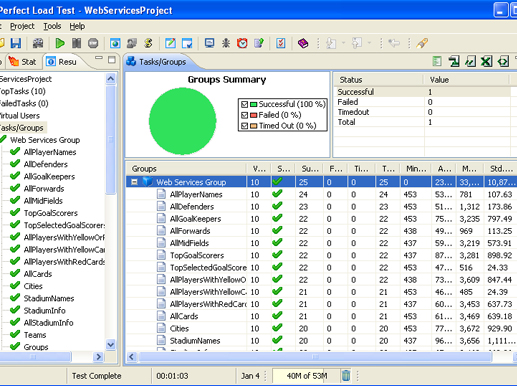The height and width of the screenshot is (386, 517).
Task: Click the Successful status row
Action: [423, 92]
